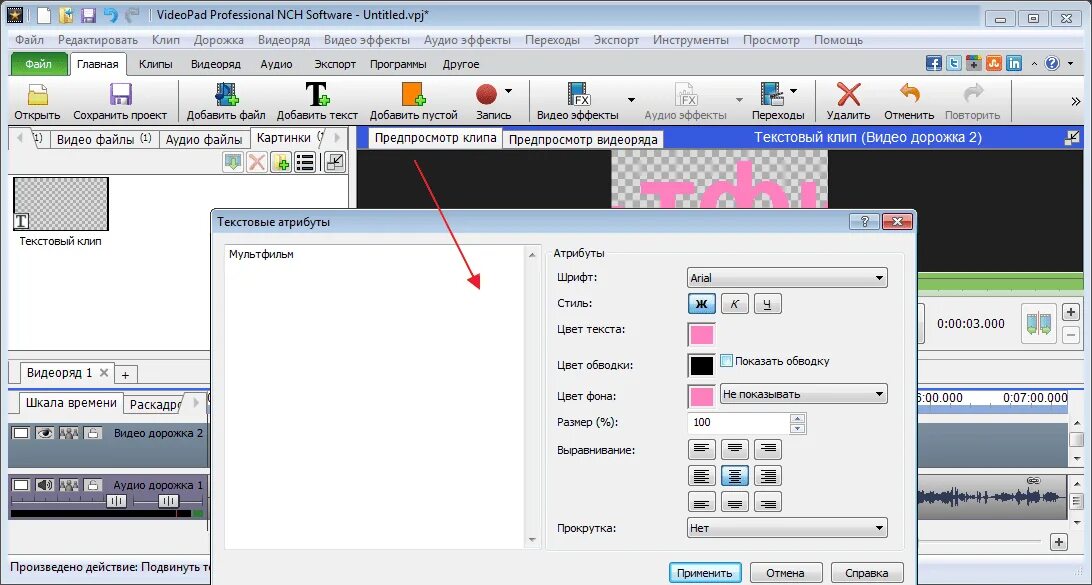The height and width of the screenshot is (585, 1092).
Task: Select middle-left text alignment button
Action: (701, 476)
